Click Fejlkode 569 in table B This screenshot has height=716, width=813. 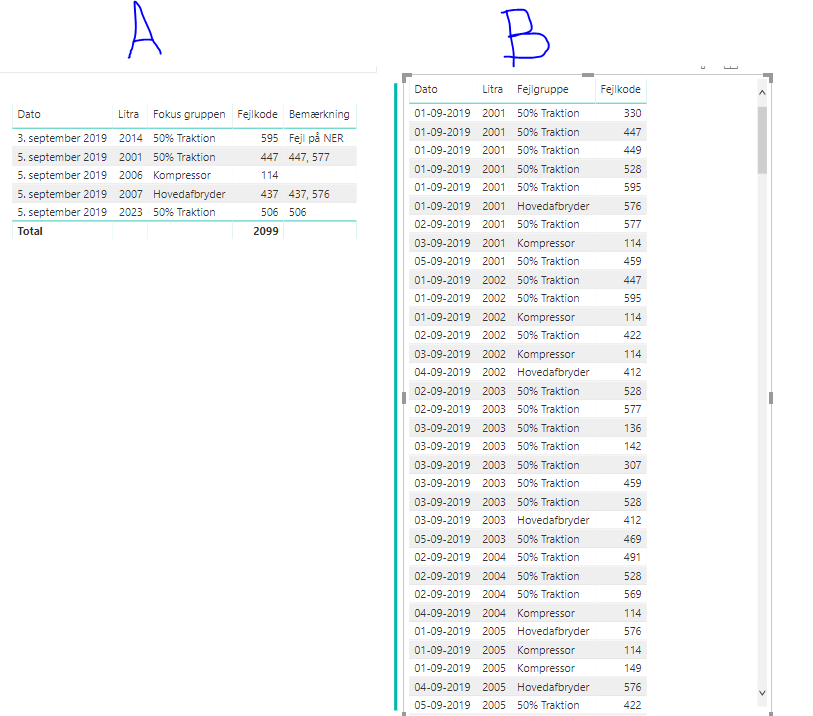pyautogui.click(x=633, y=594)
